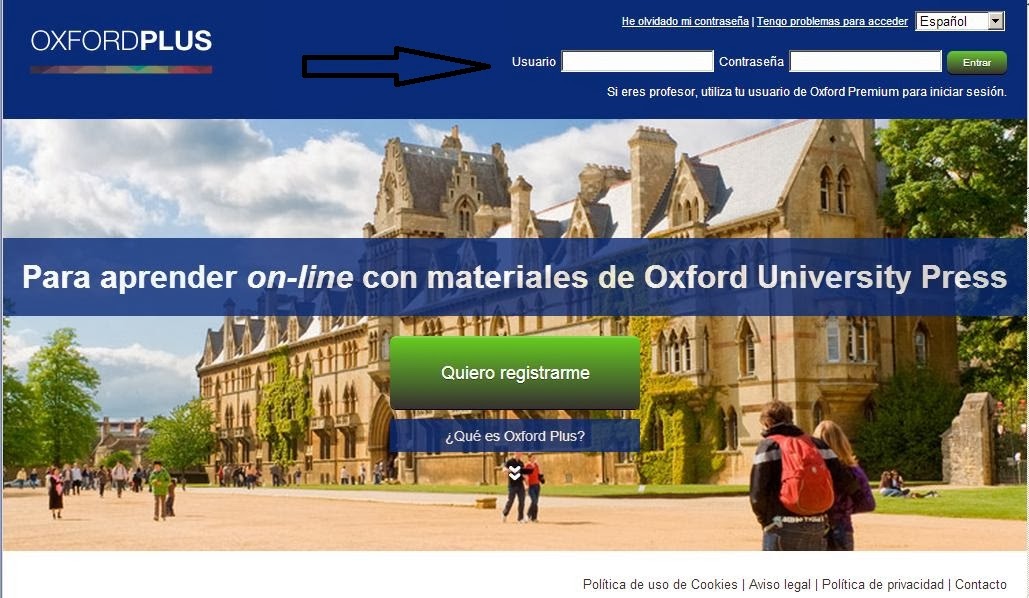Open the 'Política de privacidad' link
This screenshot has width=1029, height=598.
click(x=883, y=584)
